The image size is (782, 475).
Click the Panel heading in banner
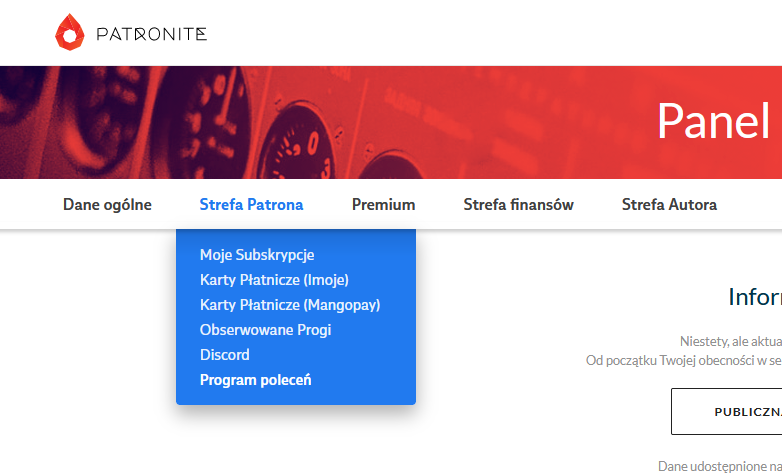point(714,121)
